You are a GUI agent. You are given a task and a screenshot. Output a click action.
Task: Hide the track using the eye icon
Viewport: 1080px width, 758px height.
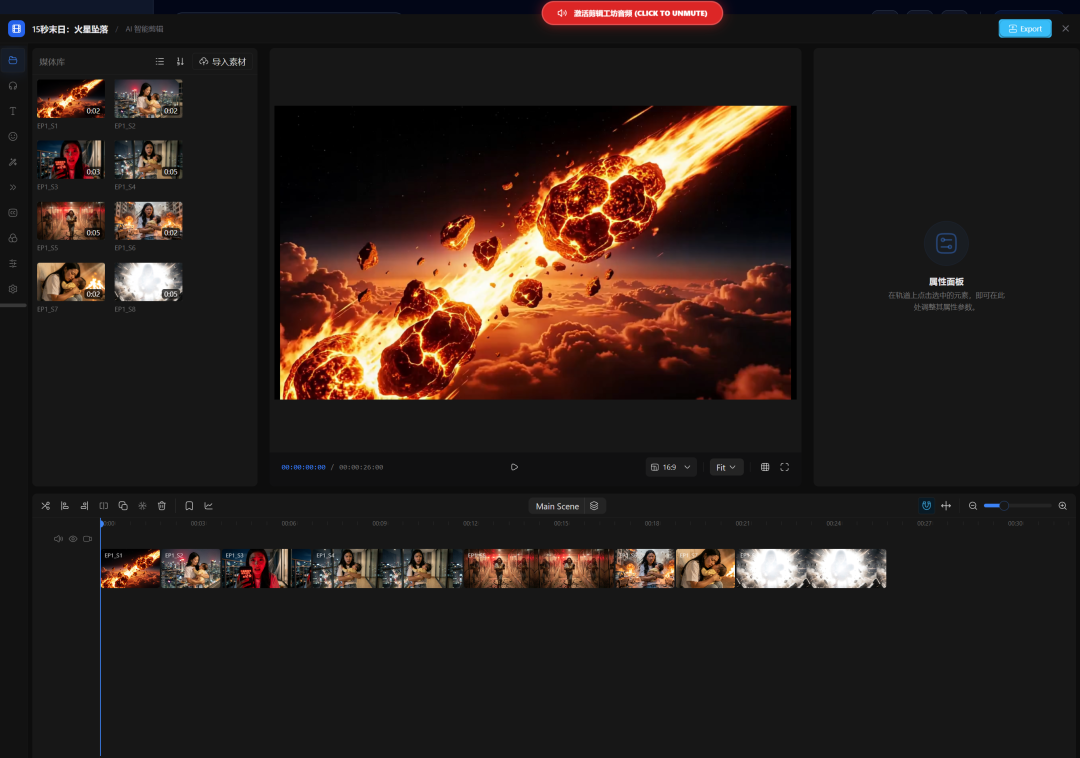tap(73, 539)
